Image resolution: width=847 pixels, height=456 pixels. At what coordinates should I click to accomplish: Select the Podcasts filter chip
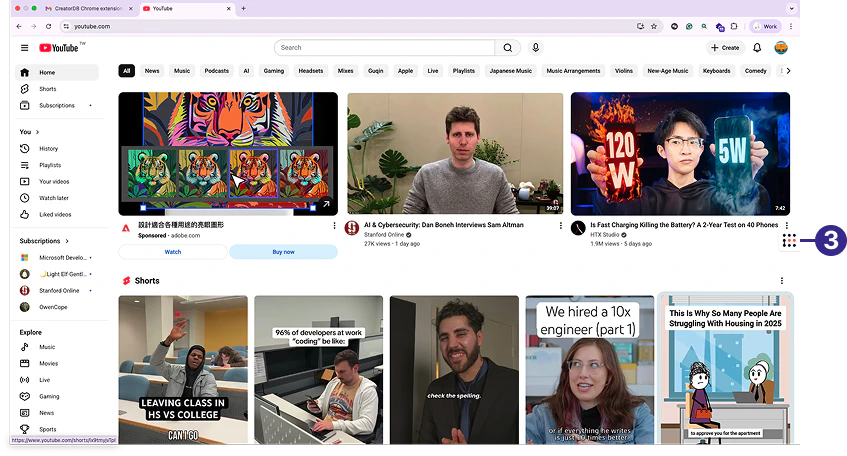pos(217,71)
